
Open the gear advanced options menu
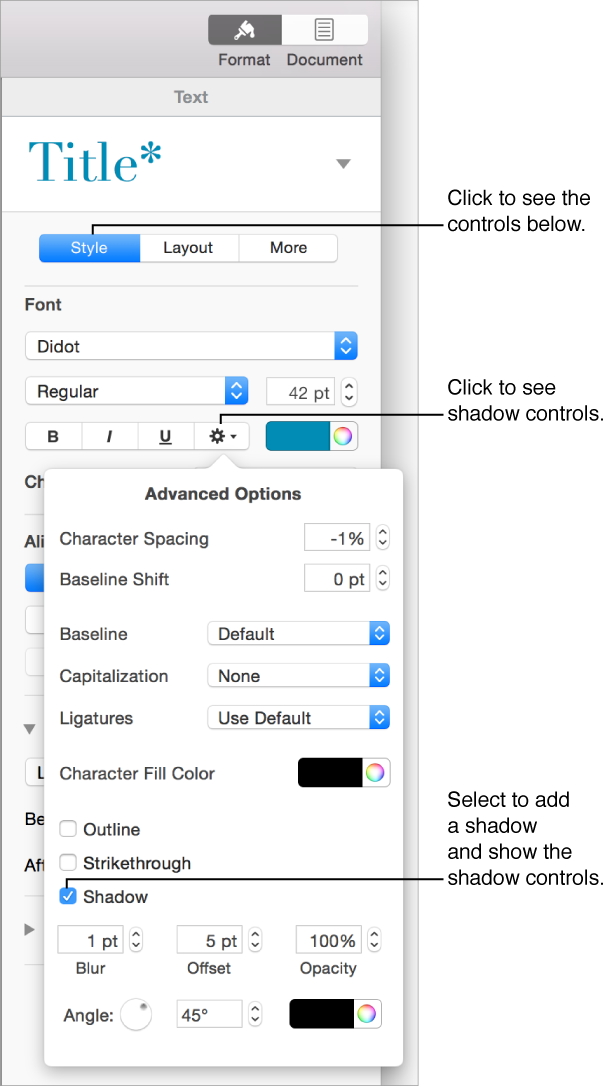pyautogui.click(x=222, y=437)
